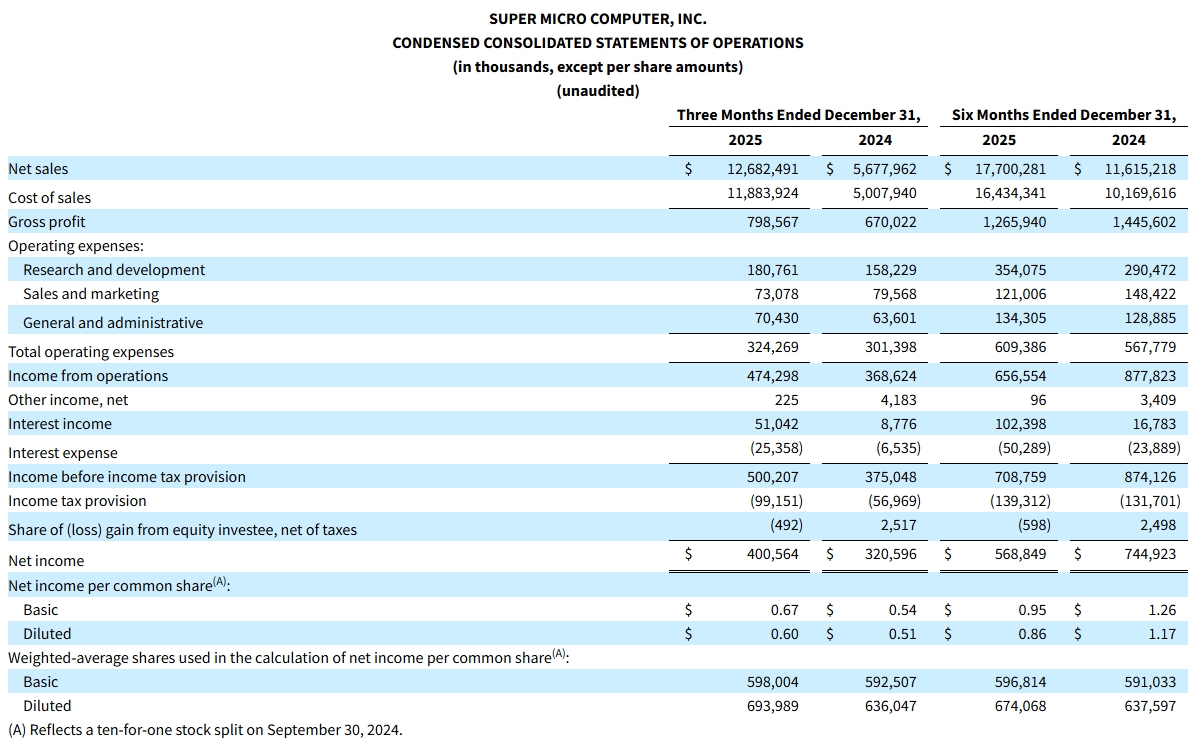Image resolution: width=1200 pixels, height=748 pixels.
Task: Click the ten-for-one stock split footnote
Action: (205, 730)
